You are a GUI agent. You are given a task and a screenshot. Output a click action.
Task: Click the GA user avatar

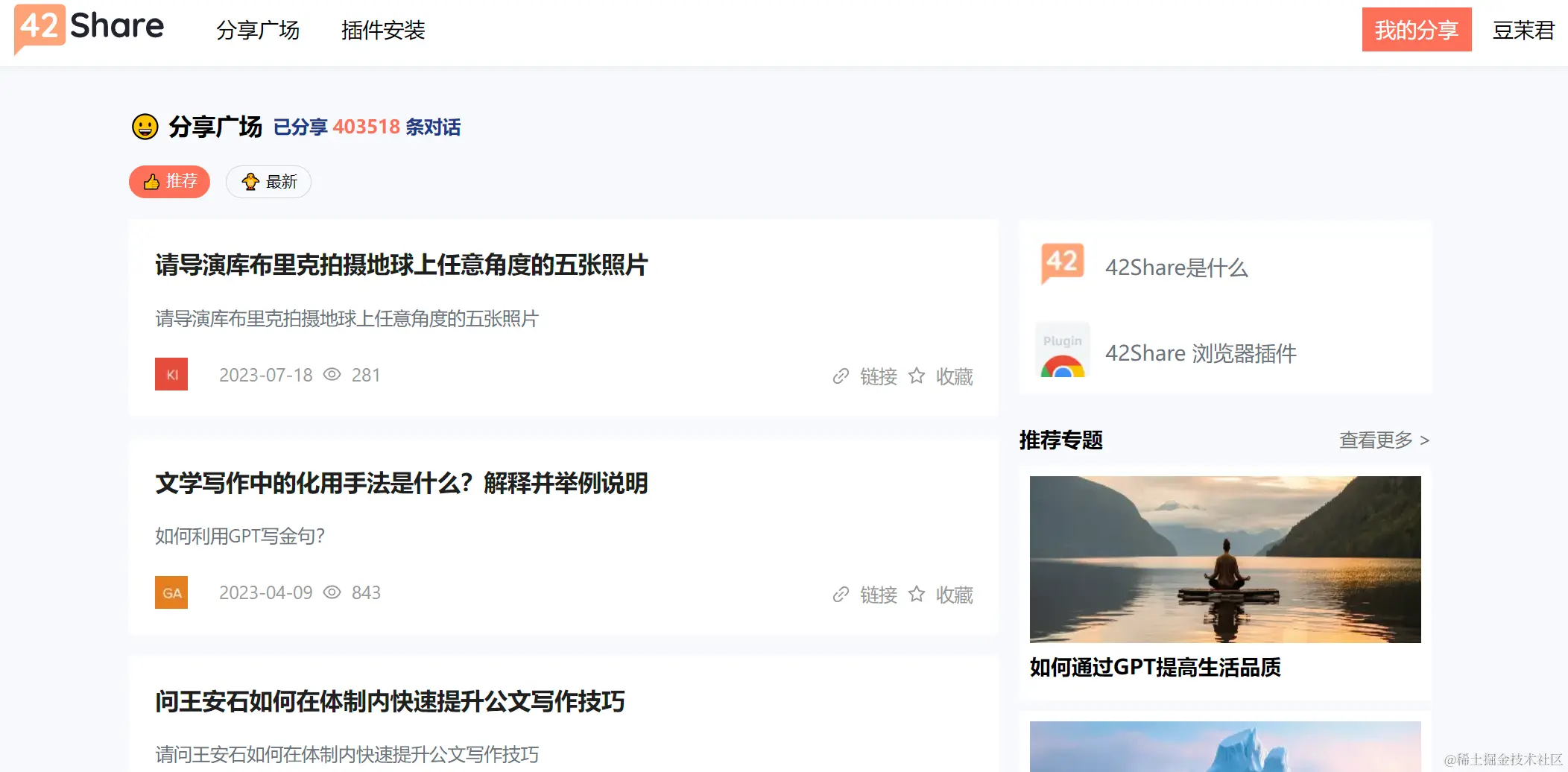click(x=171, y=592)
